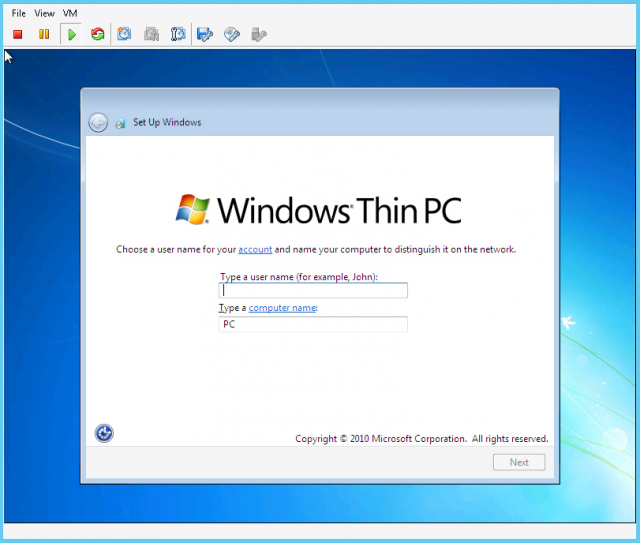Open the File menu
640x543 pixels.
point(19,13)
